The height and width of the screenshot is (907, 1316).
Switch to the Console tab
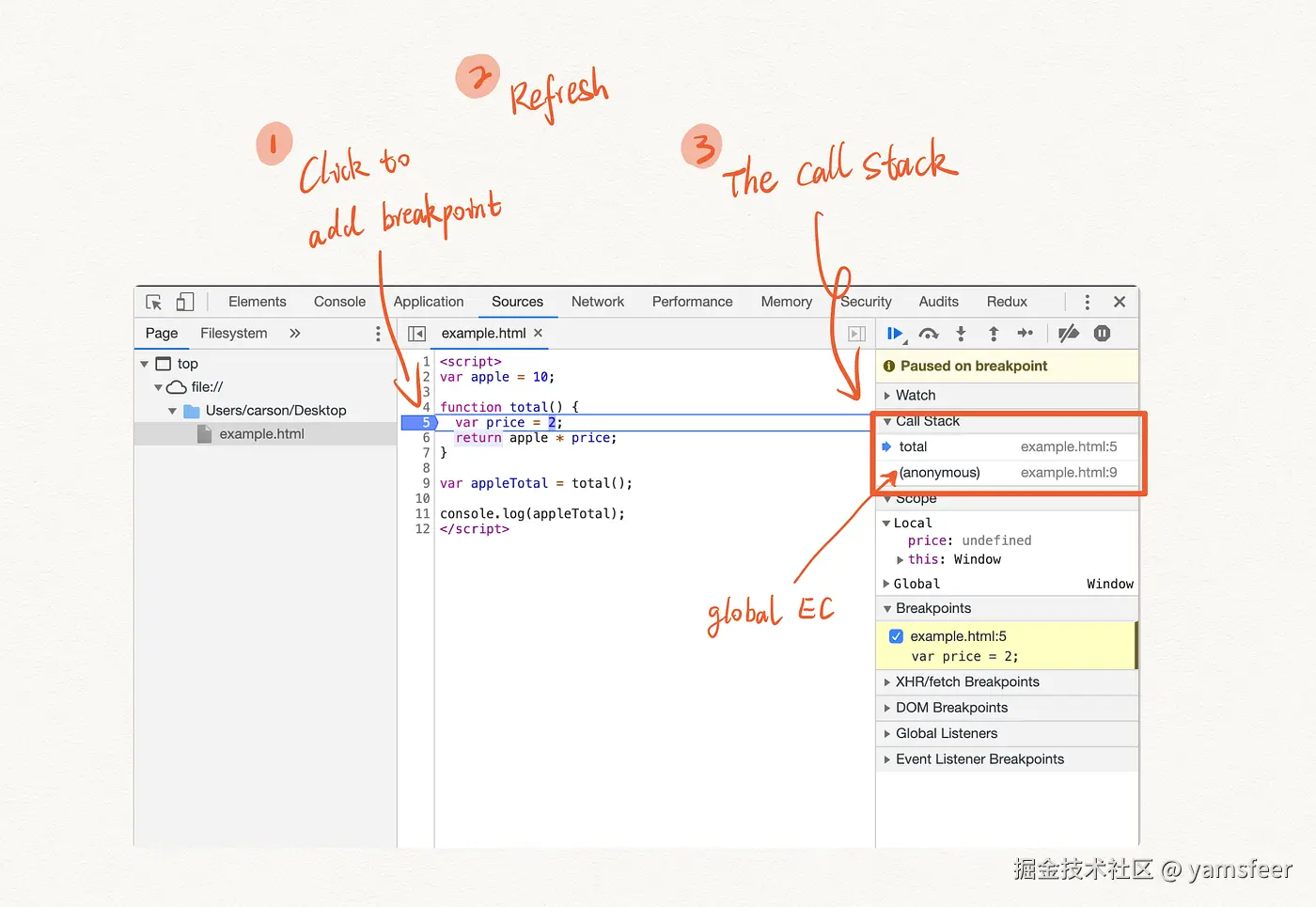(339, 302)
